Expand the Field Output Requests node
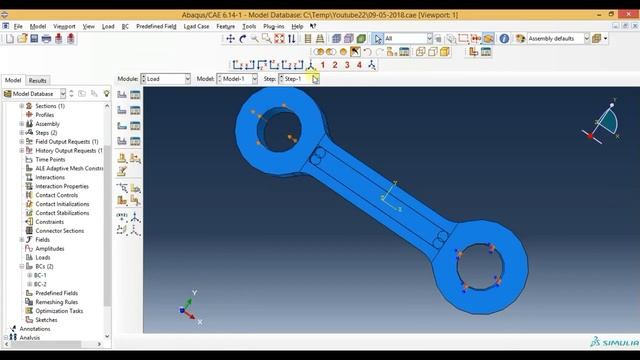Viewport: 640px width, 360px height. 22,142
